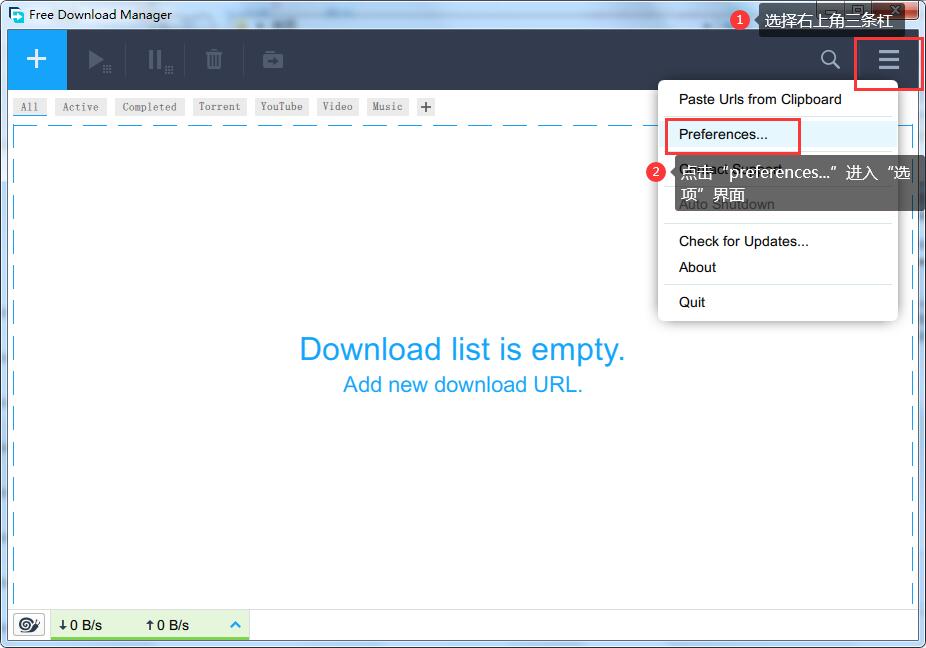Expand the speed panel chevron arrow
This screenshot has width=926, height=648.
[x=236, y=625]
